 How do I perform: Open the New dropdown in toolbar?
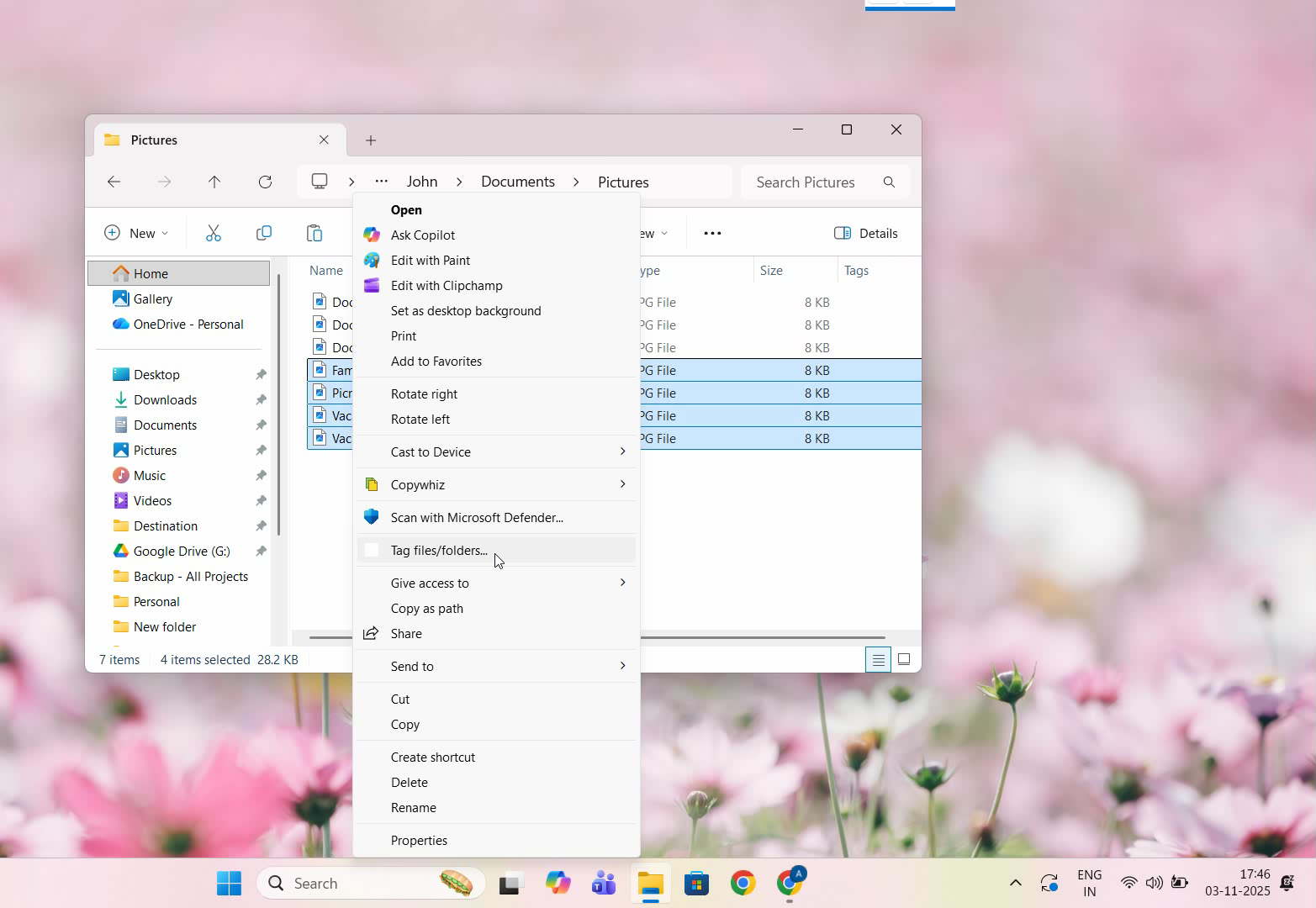click(136, 233)
